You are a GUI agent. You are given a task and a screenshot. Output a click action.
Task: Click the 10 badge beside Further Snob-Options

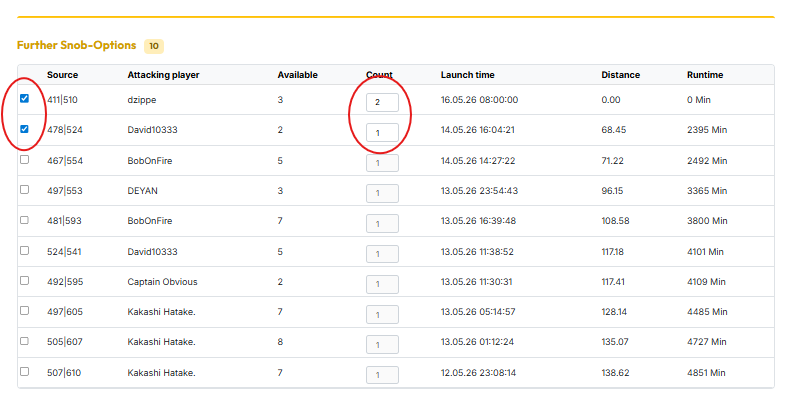pyautogui.click(x=154, y=46)
